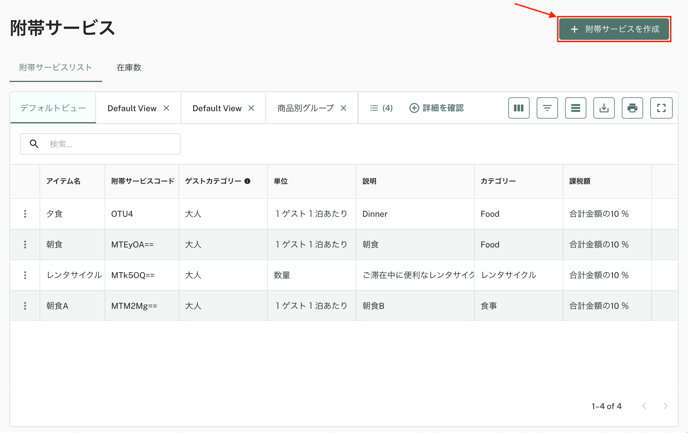Change row density with the lines icon
Image resolution: width=688 pixels, height=433 pixels.
(575, 108)
